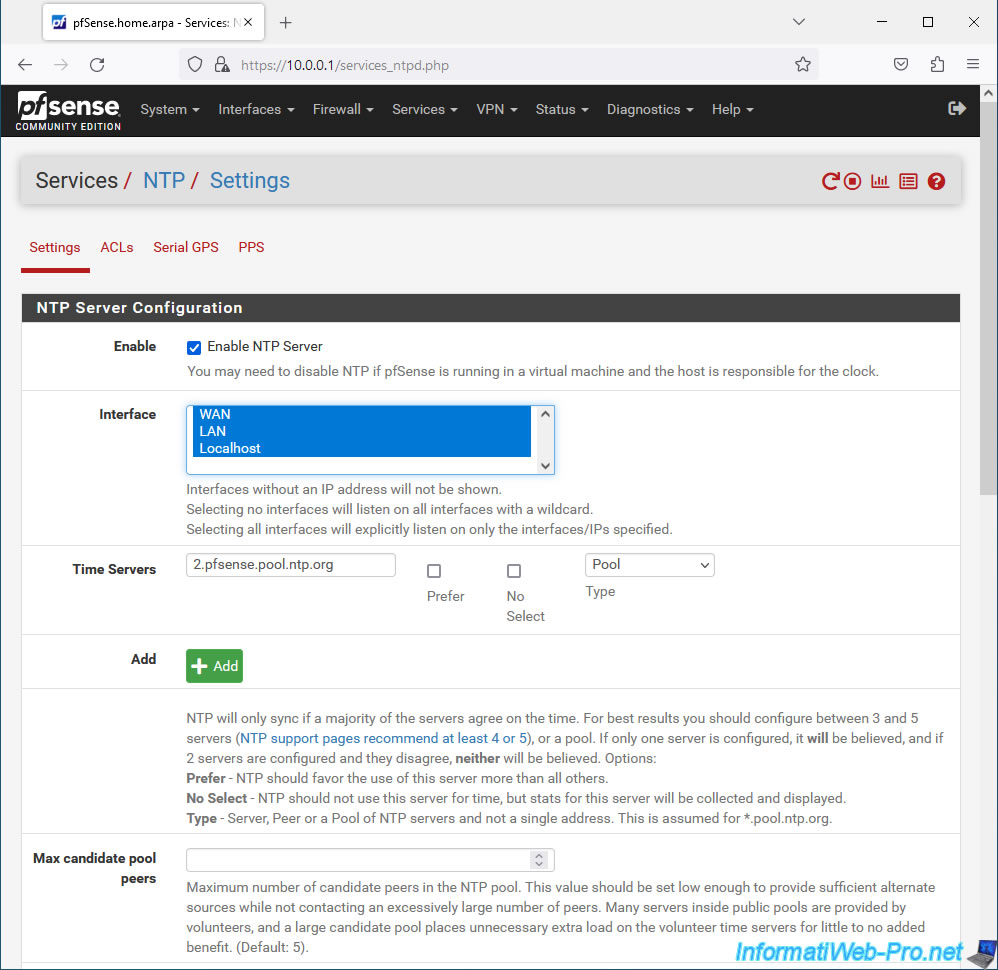Tick the No Select checkbox

[x=514, y=571]
